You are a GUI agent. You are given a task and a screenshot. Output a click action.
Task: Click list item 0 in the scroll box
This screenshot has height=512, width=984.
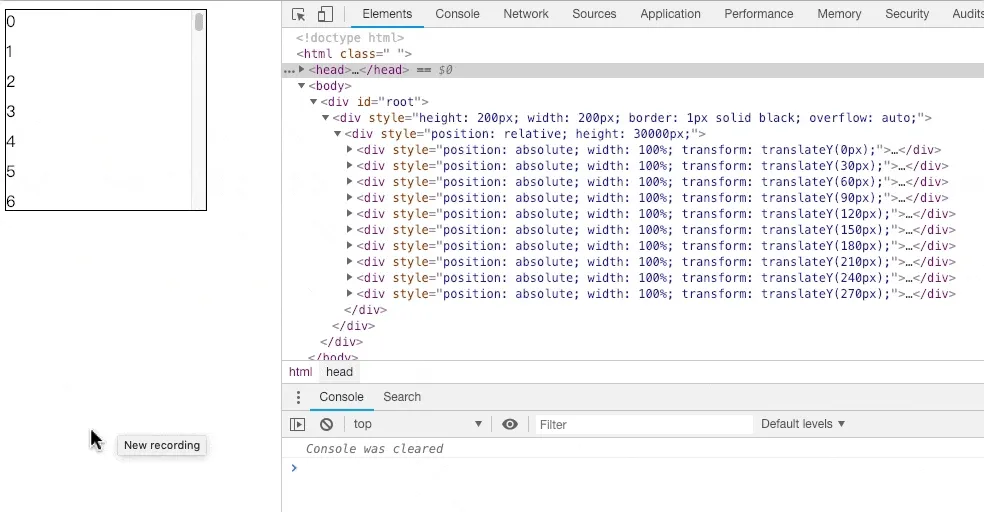click(x=11, y=21)
